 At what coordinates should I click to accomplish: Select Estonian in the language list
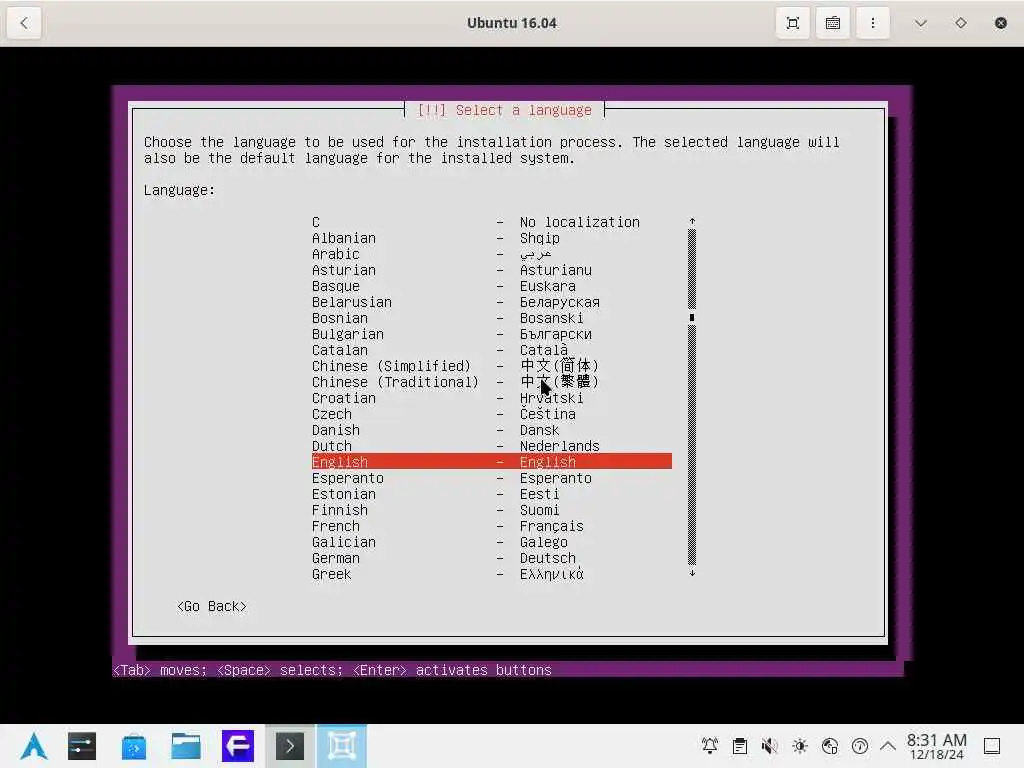[x=491, y=494]
